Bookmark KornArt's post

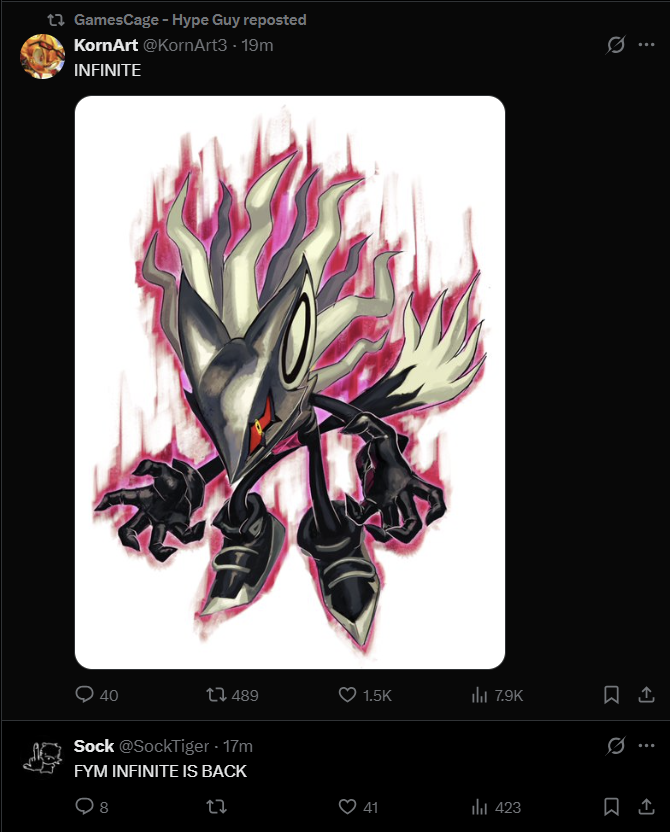611,695
